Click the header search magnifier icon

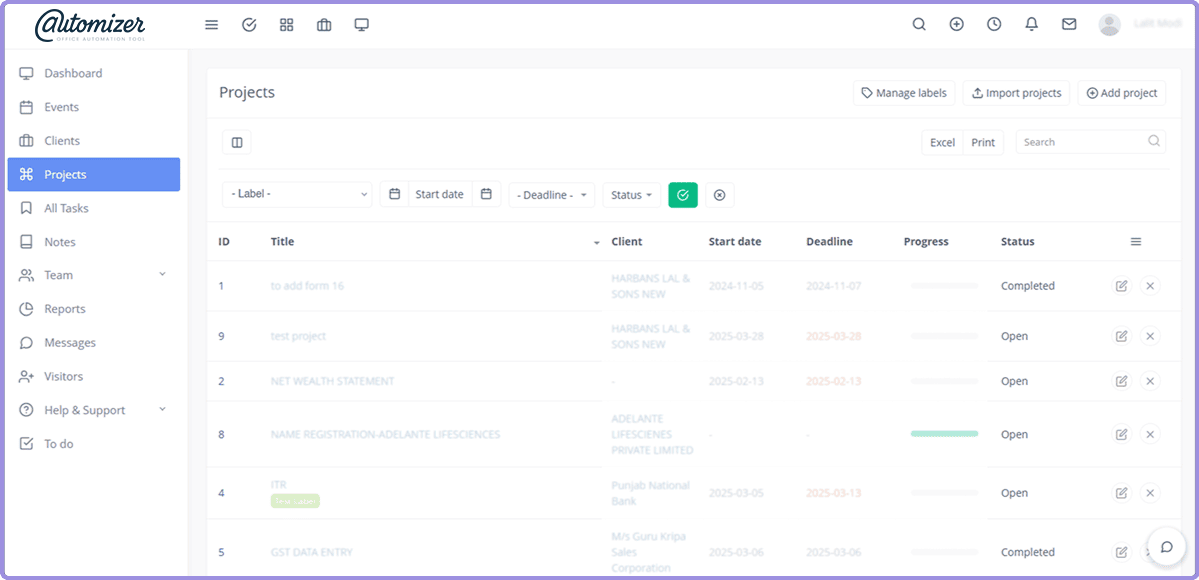919,25
